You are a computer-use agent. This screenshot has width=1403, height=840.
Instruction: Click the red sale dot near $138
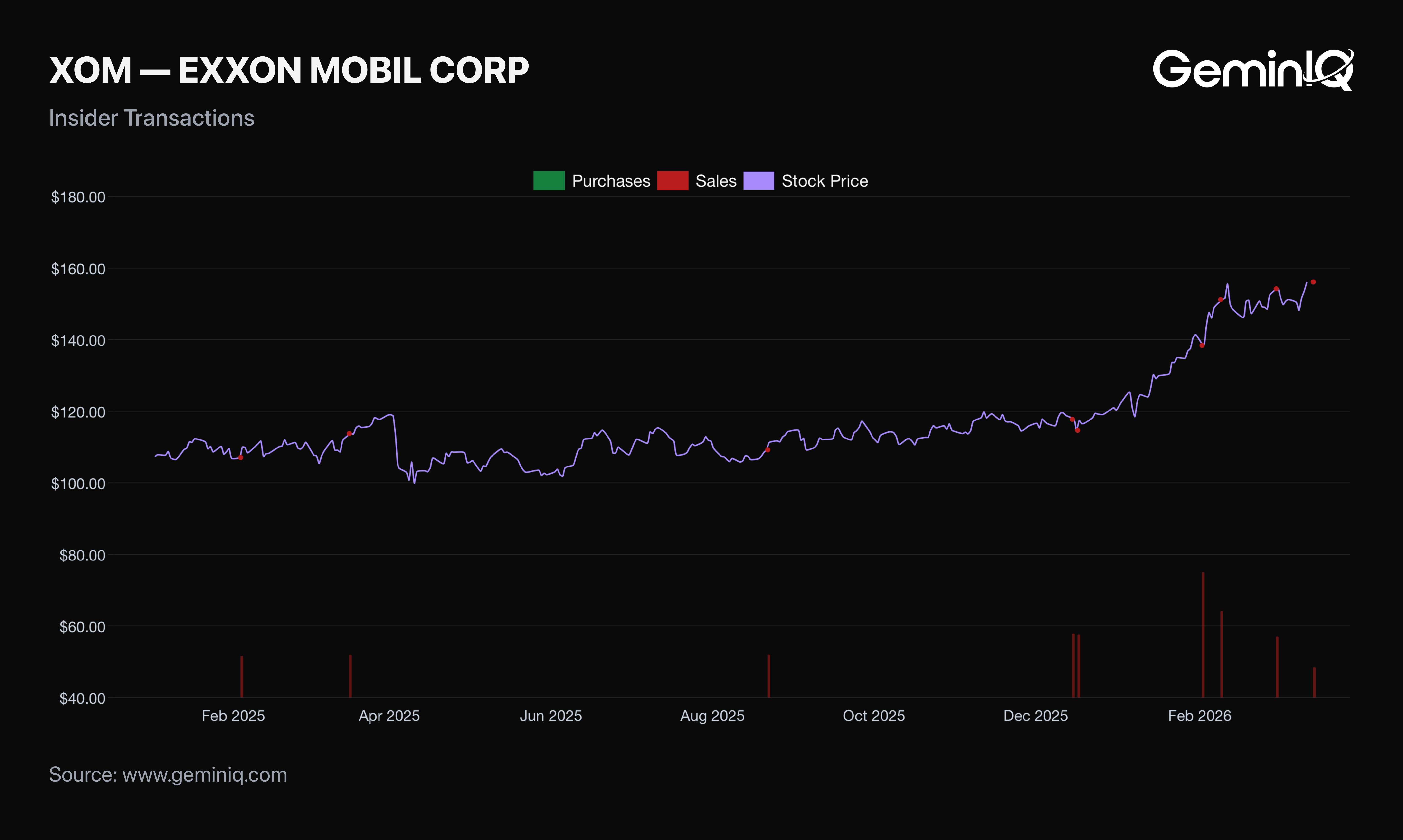(x=1202, y=345)
